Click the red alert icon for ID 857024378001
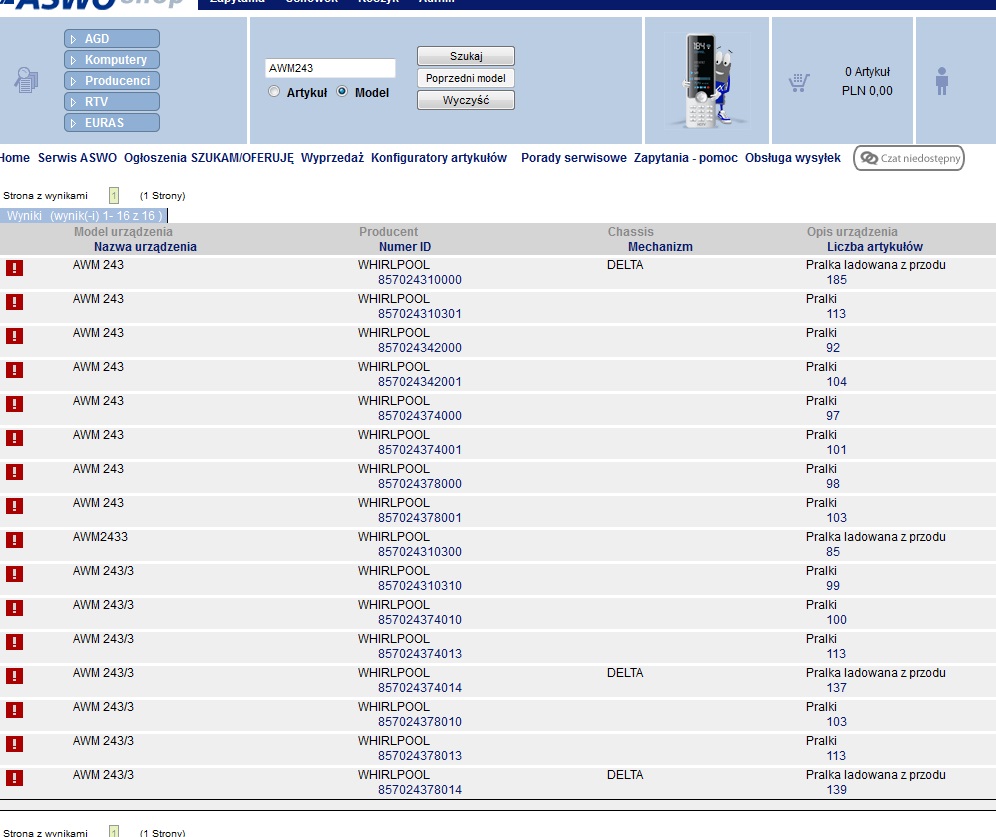 pyautogui.click(x=14, y=506)
